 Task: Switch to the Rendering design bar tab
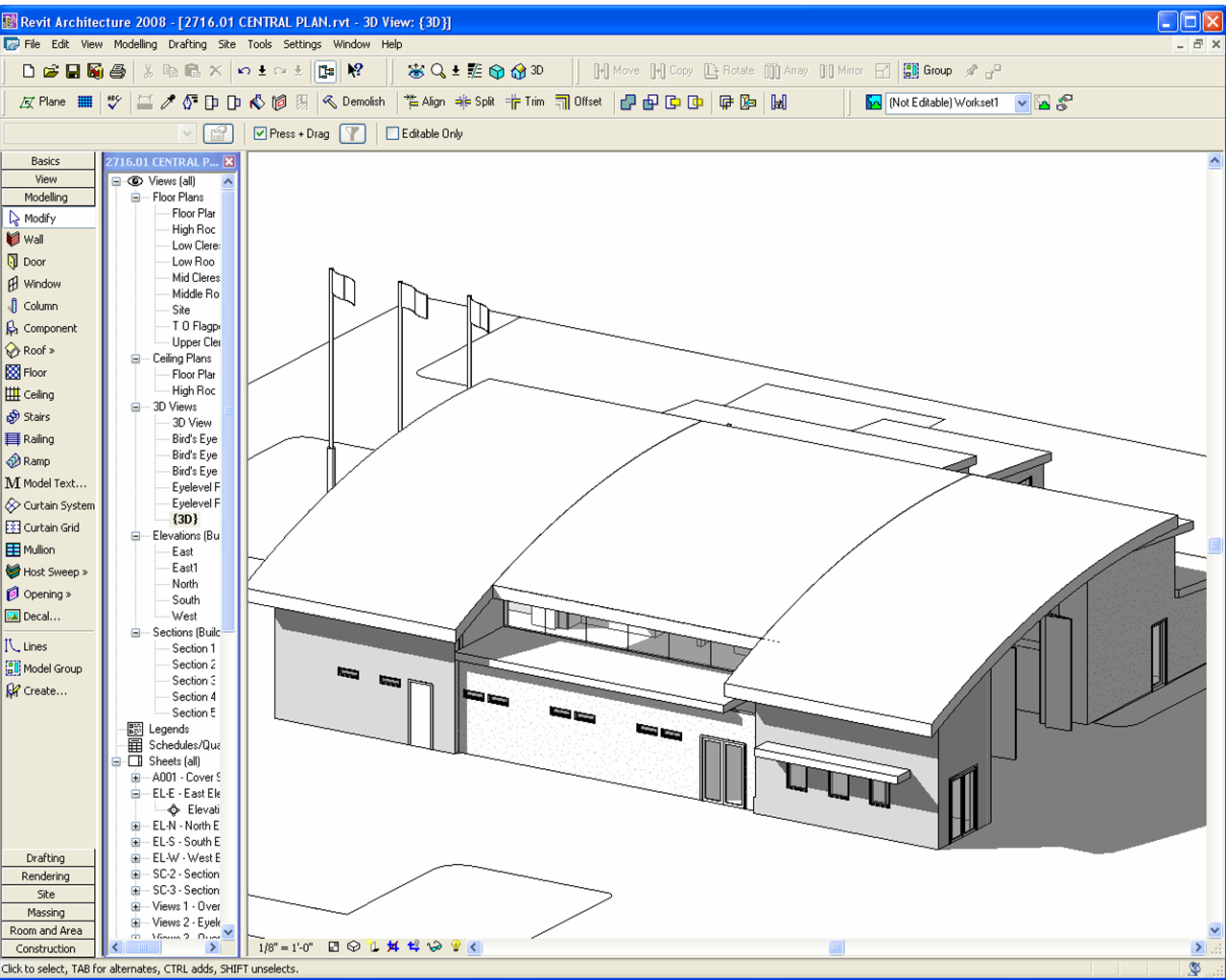tap(46, 876)
